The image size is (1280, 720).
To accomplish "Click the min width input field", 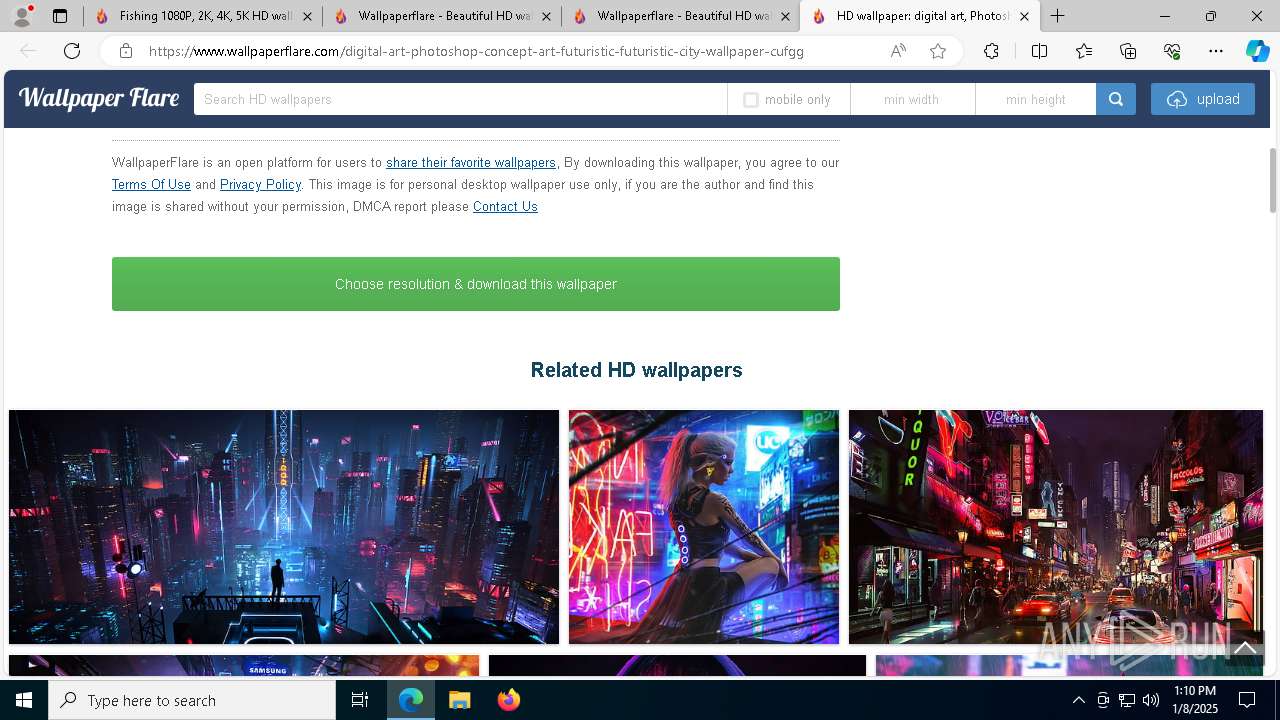I will 912,99.
